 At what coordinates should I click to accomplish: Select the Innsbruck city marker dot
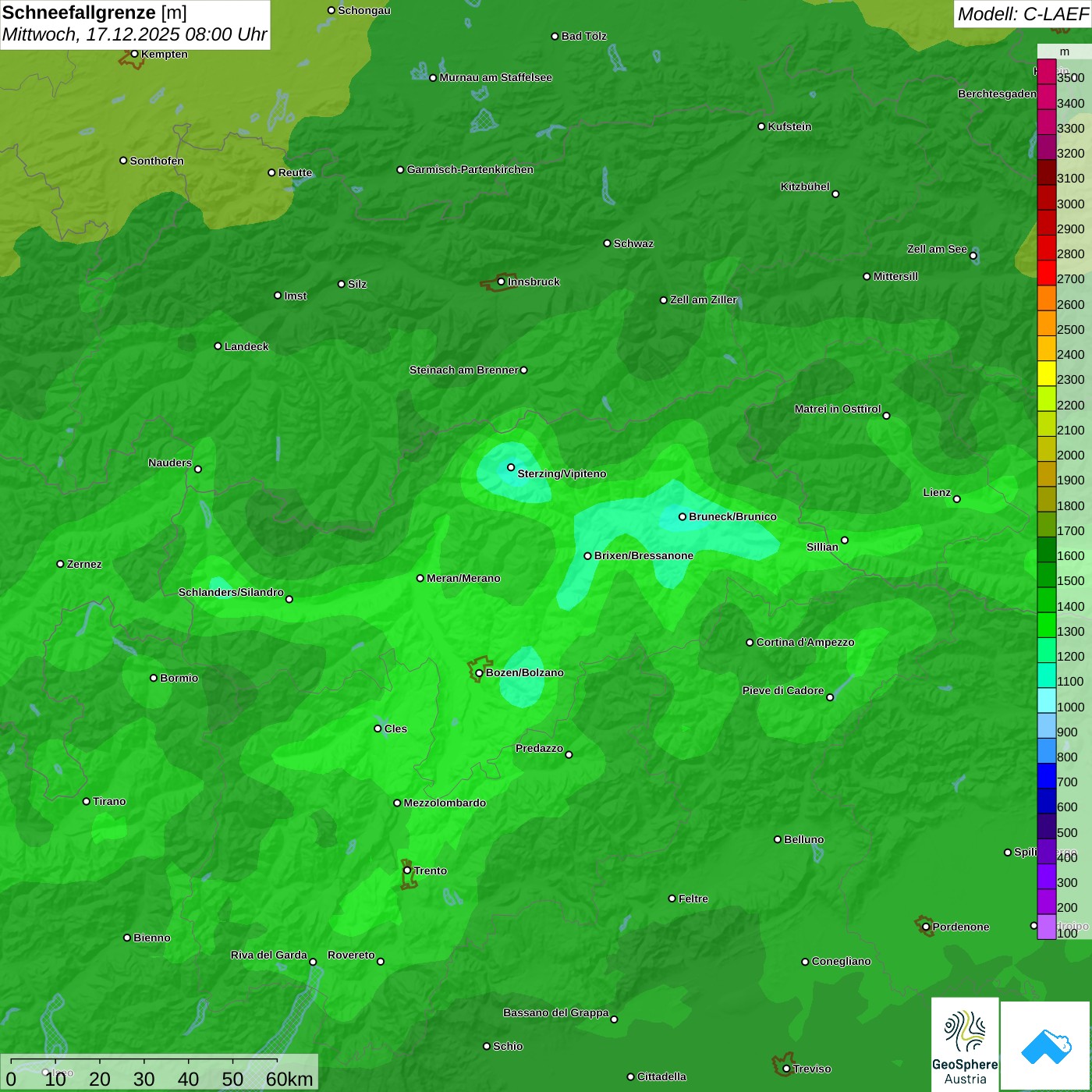pyautogui.click(x=501, y=282)
